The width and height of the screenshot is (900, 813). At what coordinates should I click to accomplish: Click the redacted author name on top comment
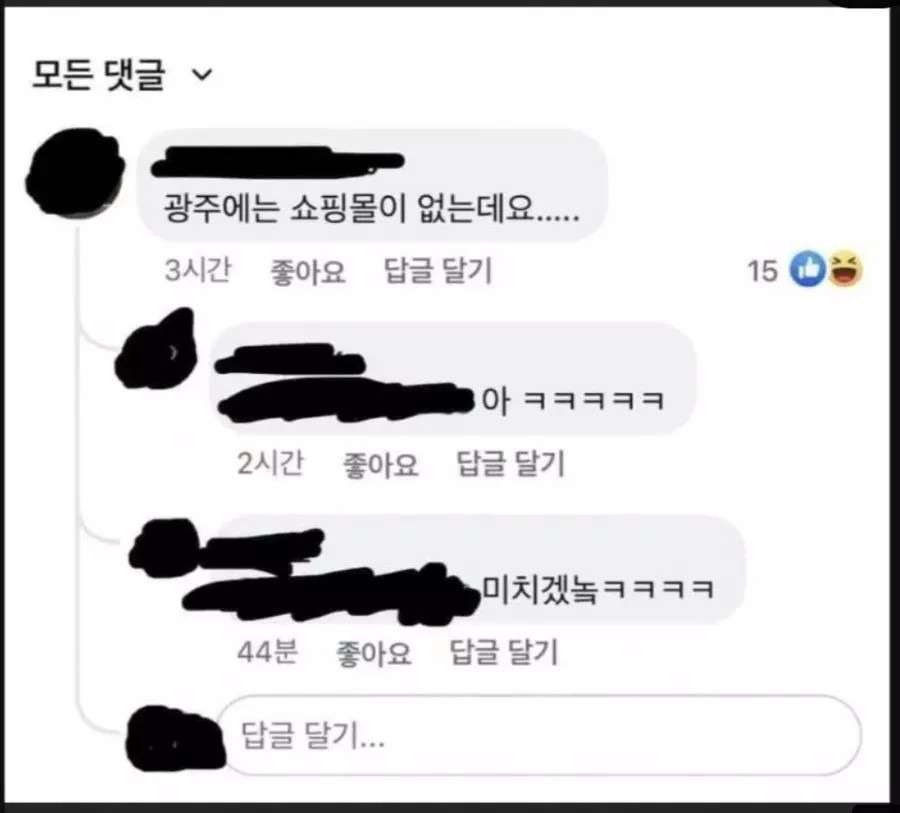click(x=278, y=162)
